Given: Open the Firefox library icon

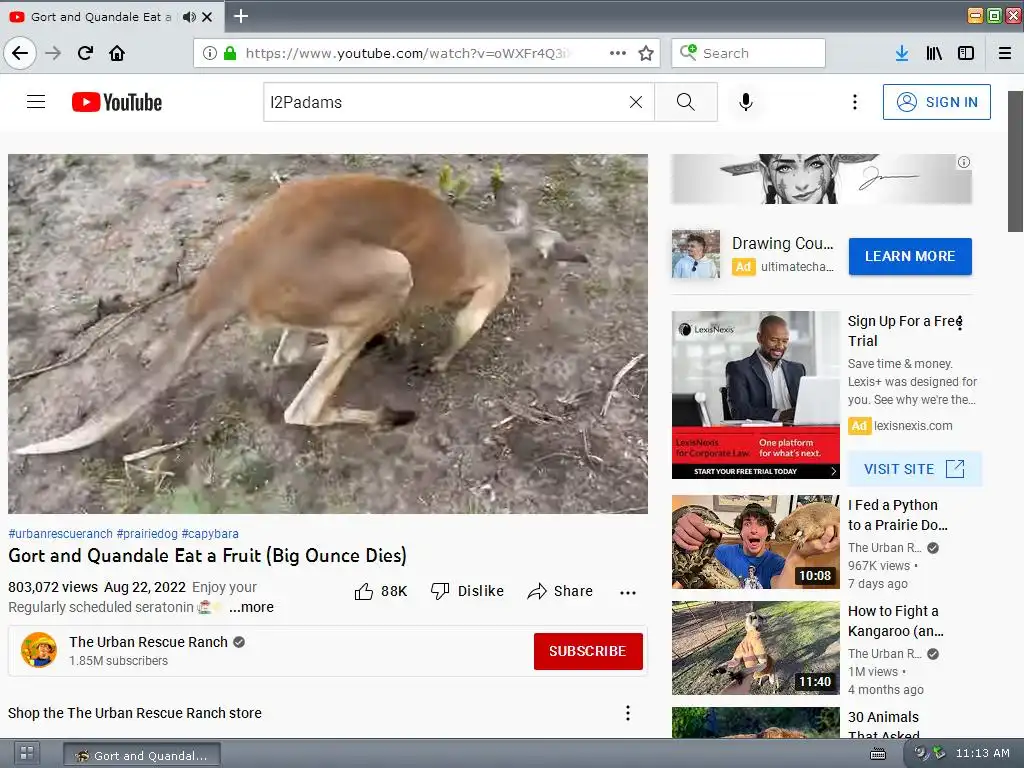Looking at the screenshot, I should click(x=934, y=53).
